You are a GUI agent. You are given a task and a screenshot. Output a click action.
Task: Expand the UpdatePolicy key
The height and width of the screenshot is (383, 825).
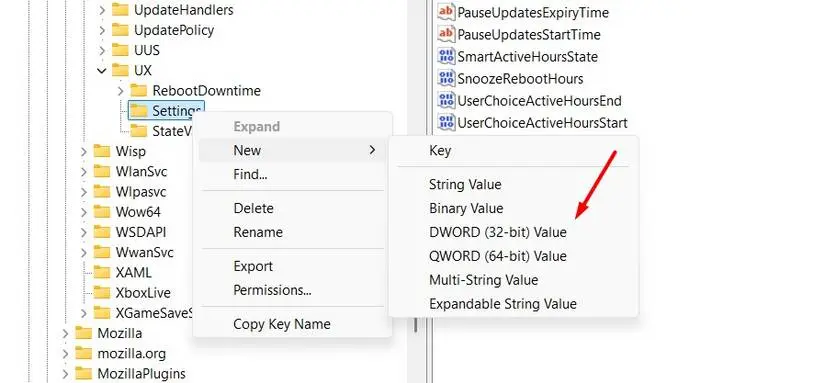(102, 30)
